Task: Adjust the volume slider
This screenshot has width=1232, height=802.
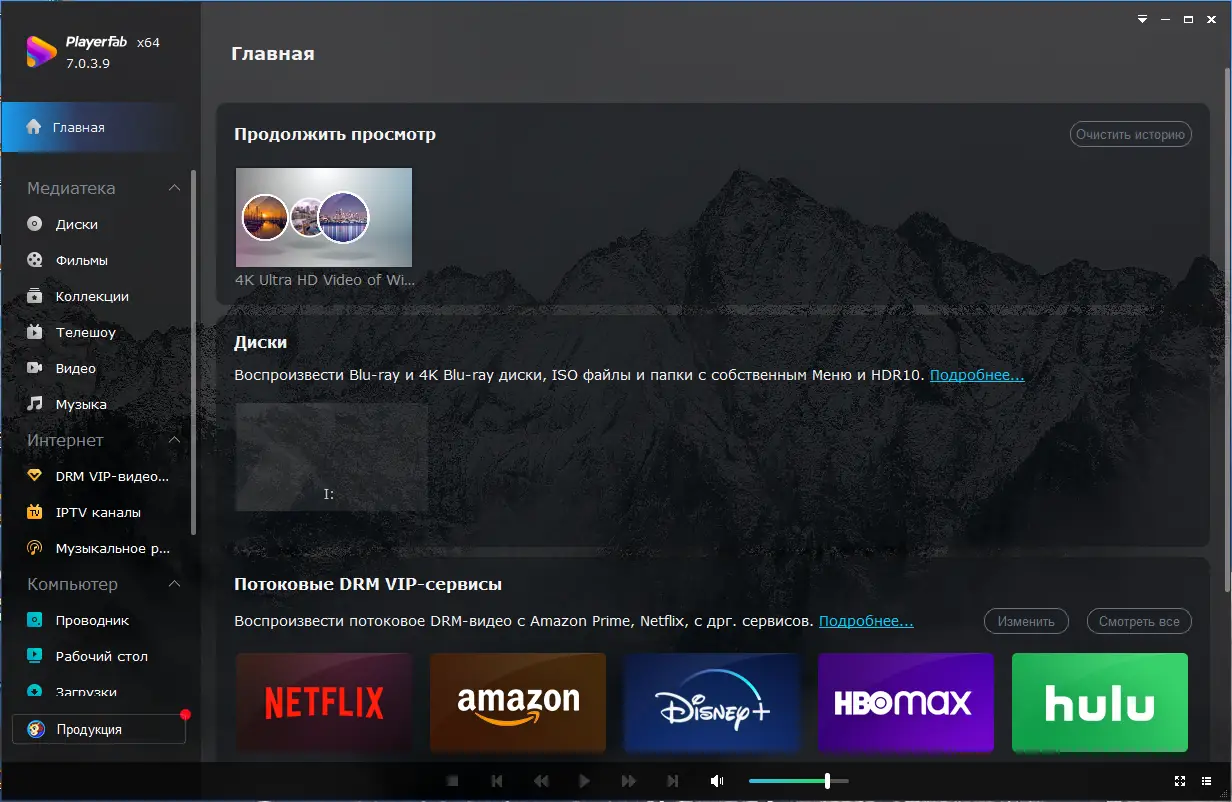Action: pos(798,781)
